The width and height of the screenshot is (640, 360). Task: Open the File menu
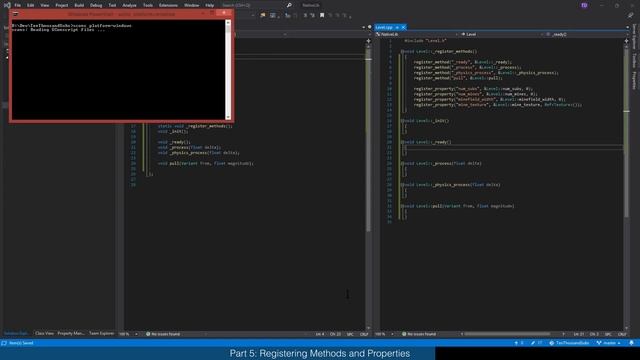point(18,5)
